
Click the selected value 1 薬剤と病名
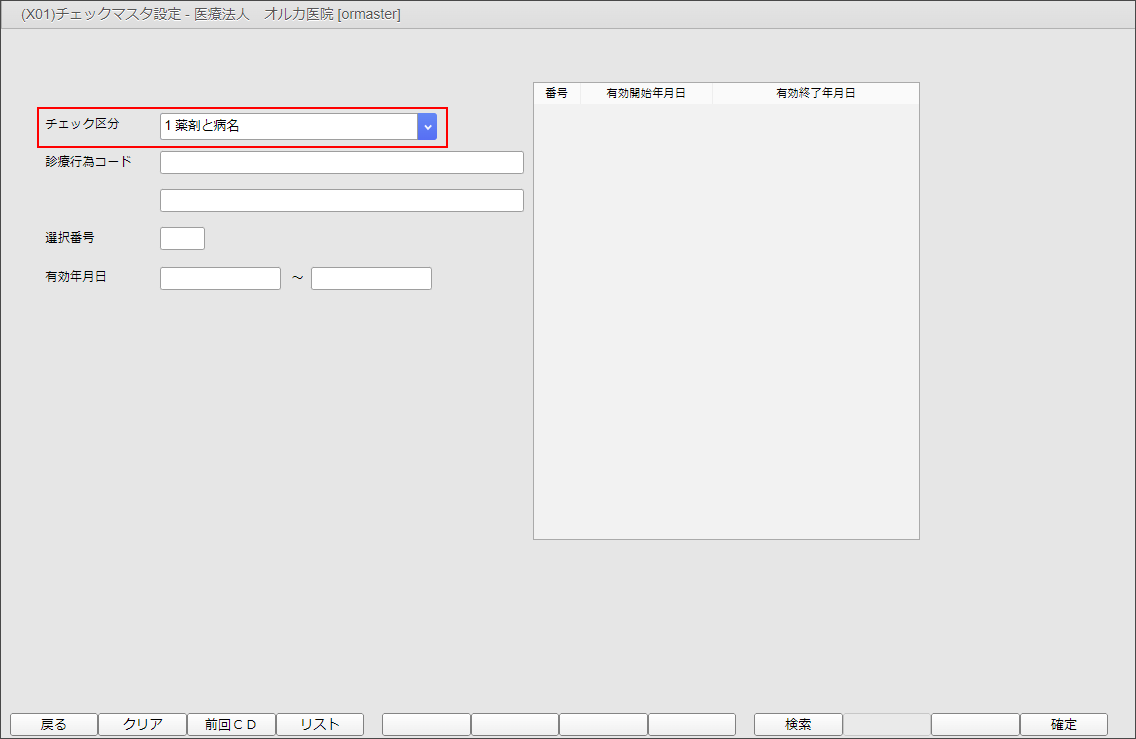click(288, 126)
